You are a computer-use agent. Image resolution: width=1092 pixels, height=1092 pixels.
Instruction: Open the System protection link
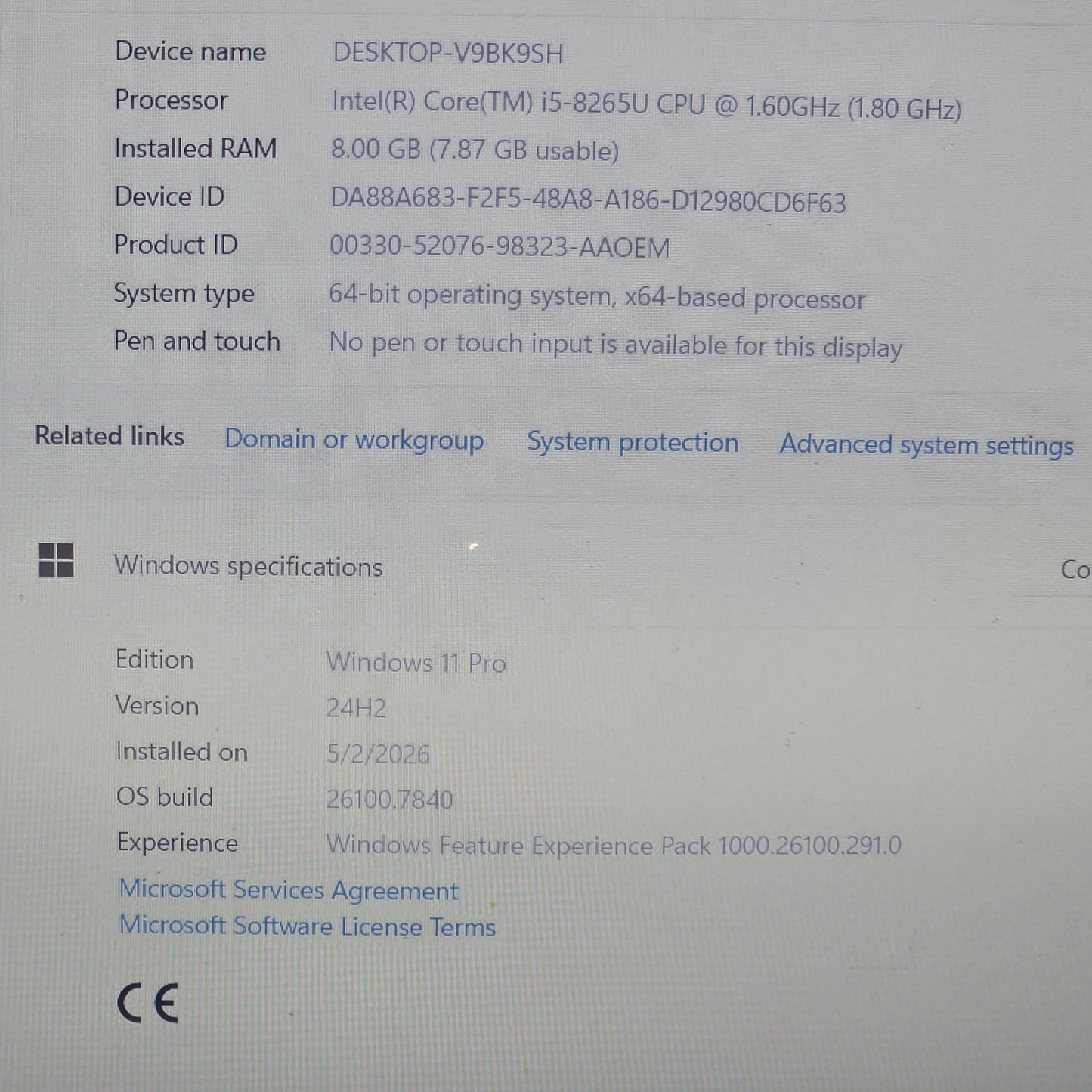[x=633, y=442]
